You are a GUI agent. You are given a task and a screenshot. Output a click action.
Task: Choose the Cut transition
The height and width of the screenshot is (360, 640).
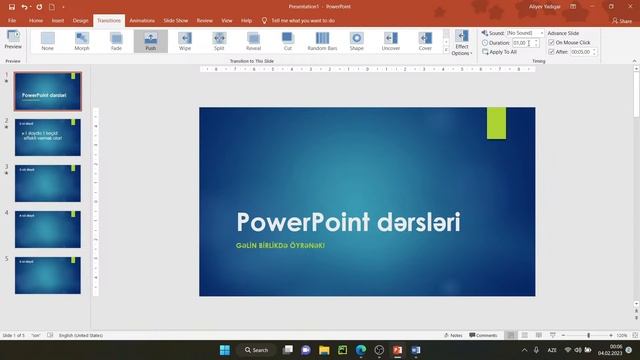[288, 41]
